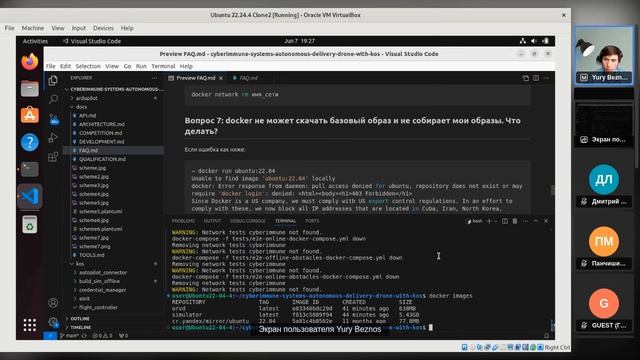Open the Search view in the activity bar
Screen dimensions: 640x360
(53, 99)
